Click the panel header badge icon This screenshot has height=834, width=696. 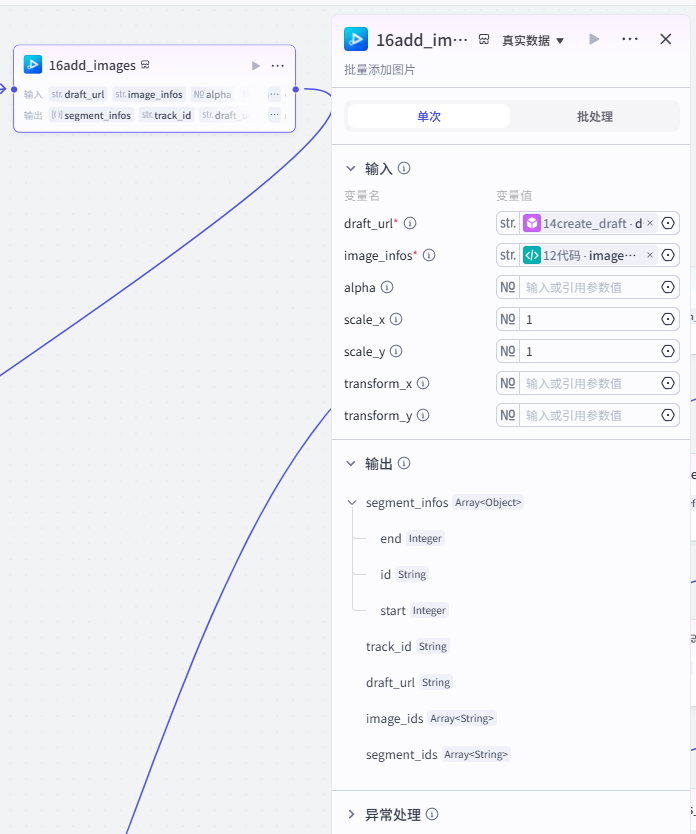tap(484, 39)
